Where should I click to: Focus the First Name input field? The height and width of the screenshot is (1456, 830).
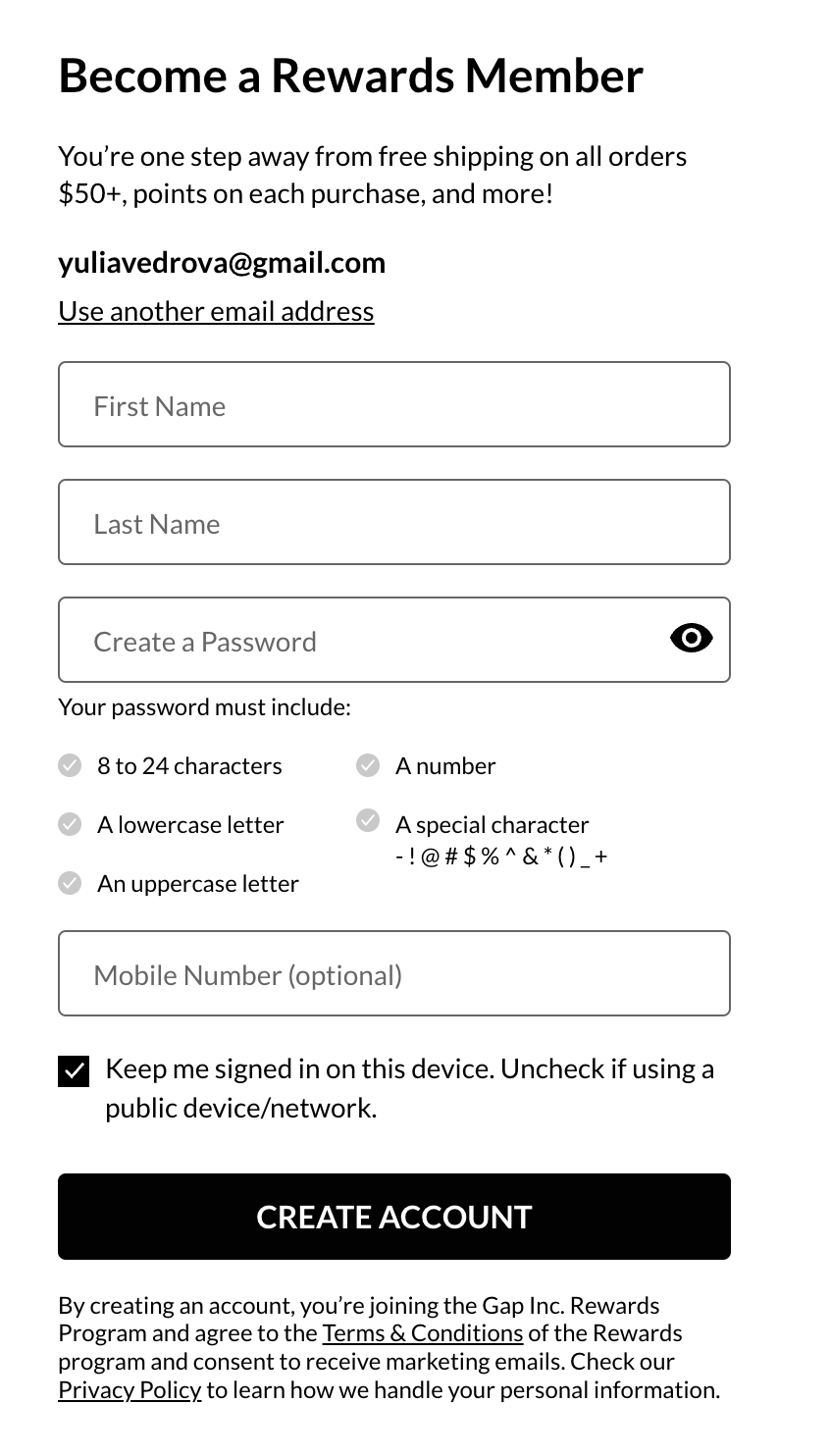click(393, 405)
